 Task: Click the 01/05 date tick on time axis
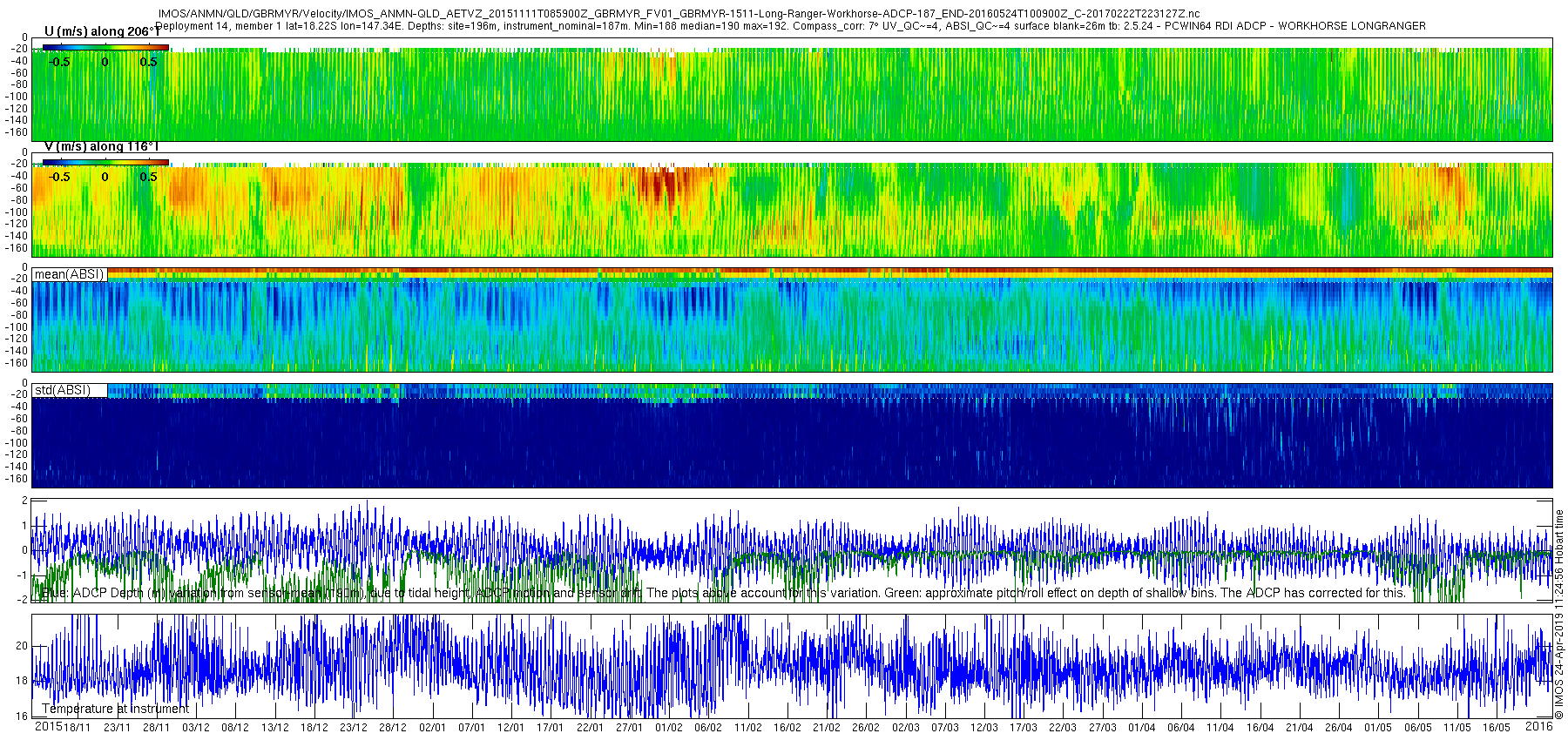coord(1378,728)
